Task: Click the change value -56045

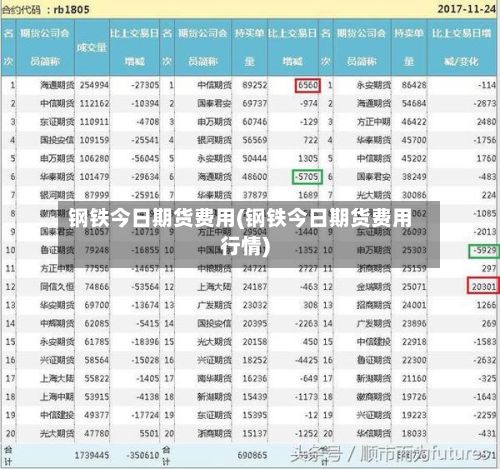Action: tap(145, 159)
